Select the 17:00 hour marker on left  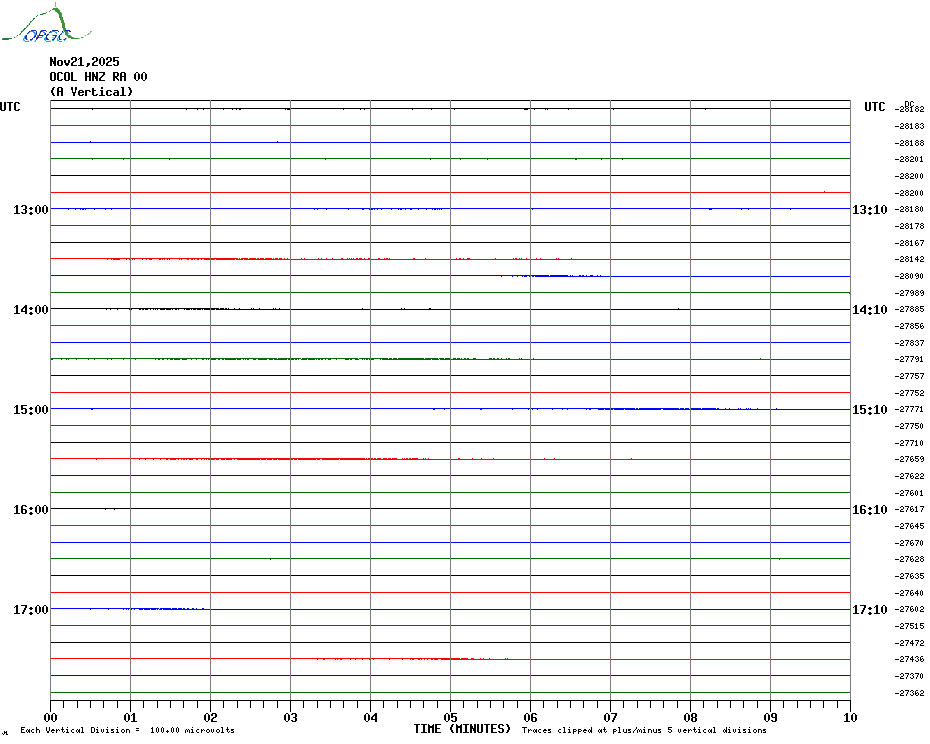(30, 610)
